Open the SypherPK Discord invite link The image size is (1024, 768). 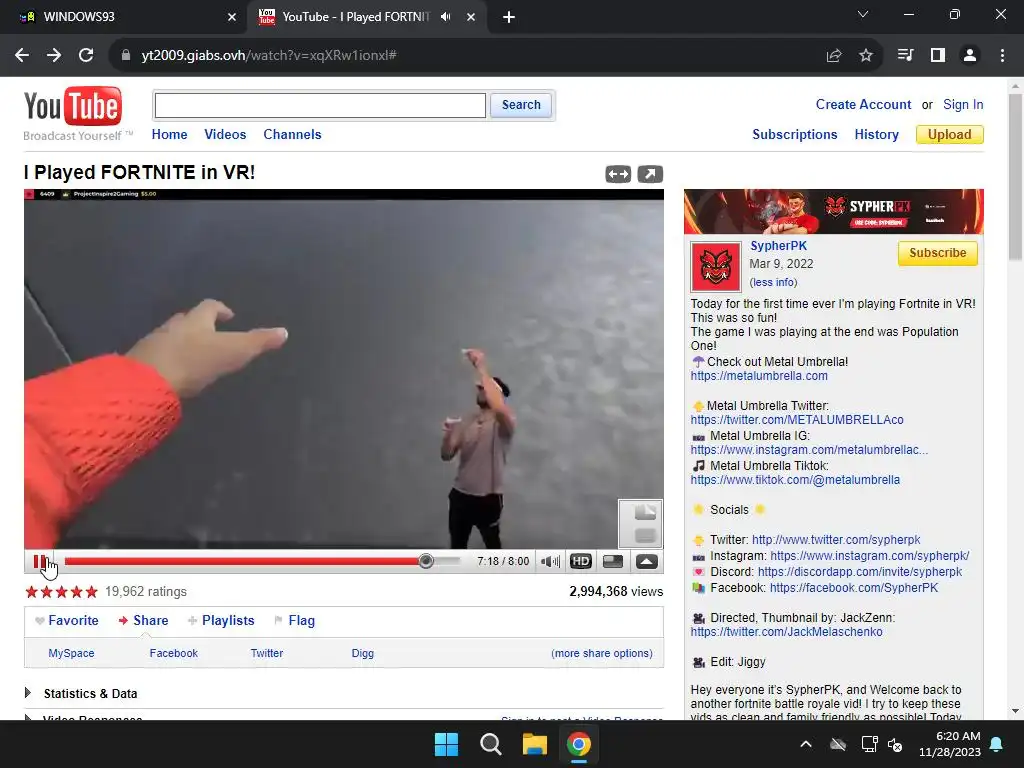(859, 572)
